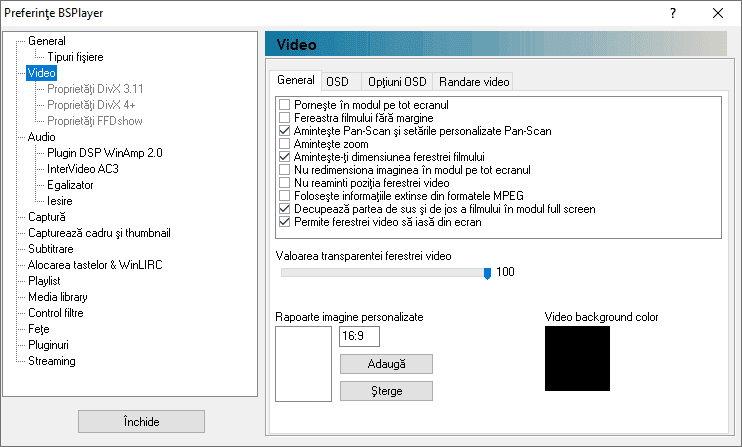The height and width of the screenshot is (447, 742).
Task: Select Proprietăţi DivX 3.11 tree item
Action: [x=95, y=89]
